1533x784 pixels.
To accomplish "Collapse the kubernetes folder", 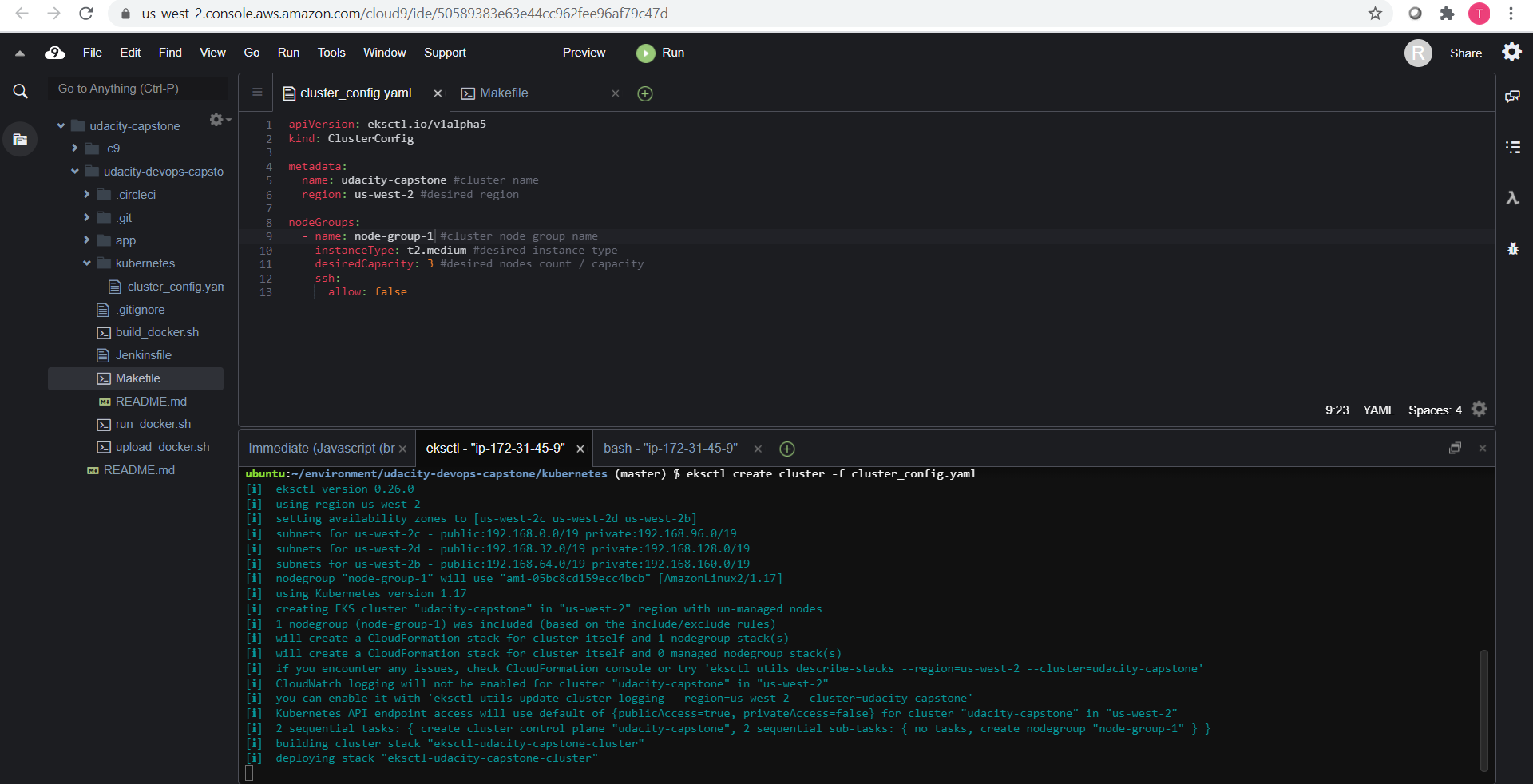I will [x=86, y=263].
